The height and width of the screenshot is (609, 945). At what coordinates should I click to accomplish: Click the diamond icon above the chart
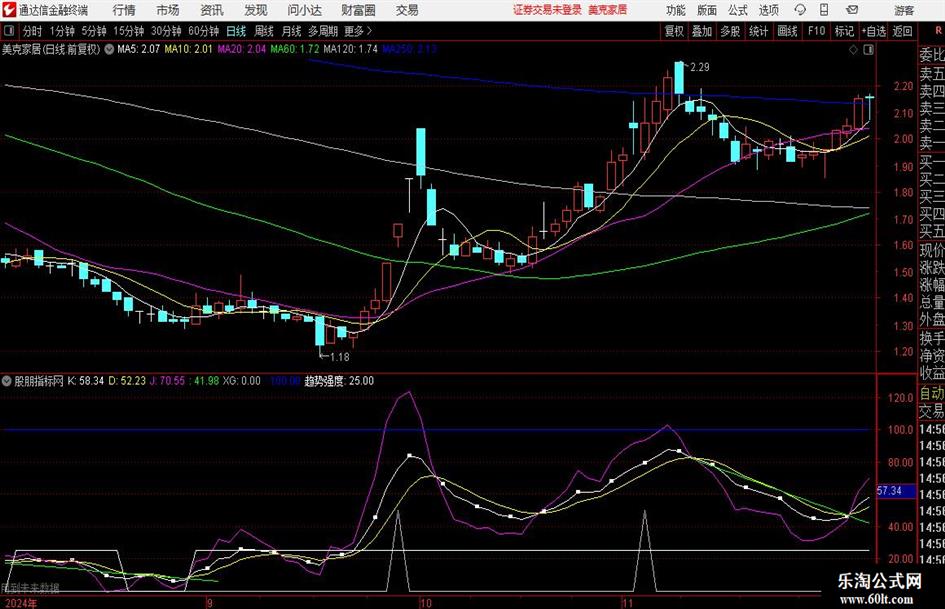[853, 50]
